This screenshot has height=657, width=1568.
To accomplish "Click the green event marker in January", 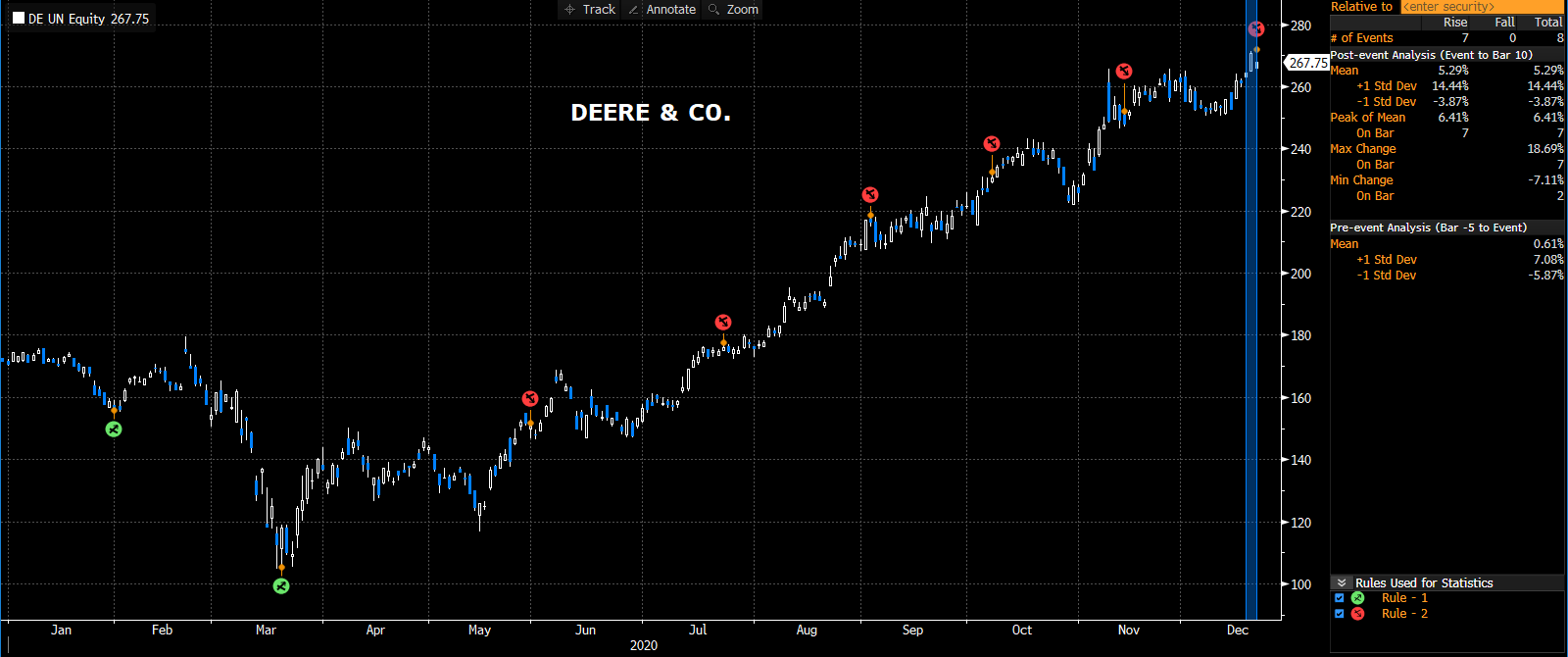I will click(x=114, y=429).
